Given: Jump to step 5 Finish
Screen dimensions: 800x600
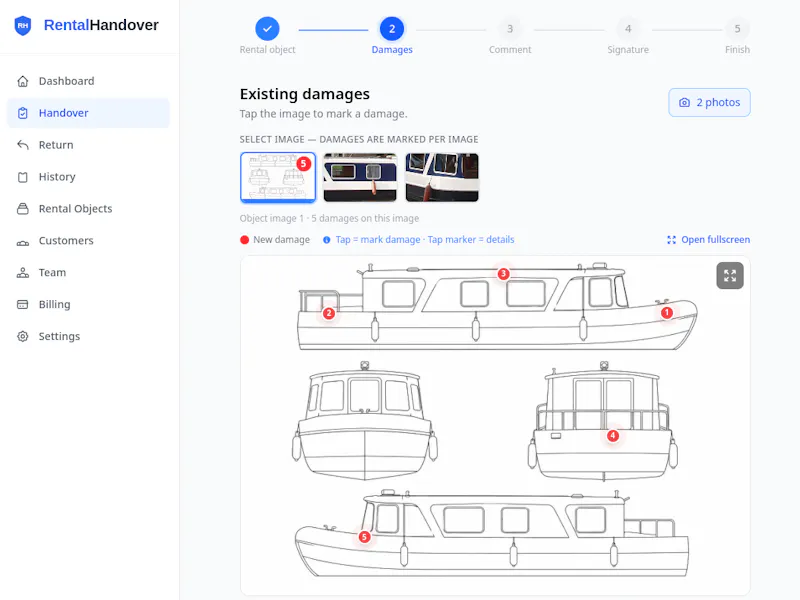Looking at the screenshot, I should 737,29.
